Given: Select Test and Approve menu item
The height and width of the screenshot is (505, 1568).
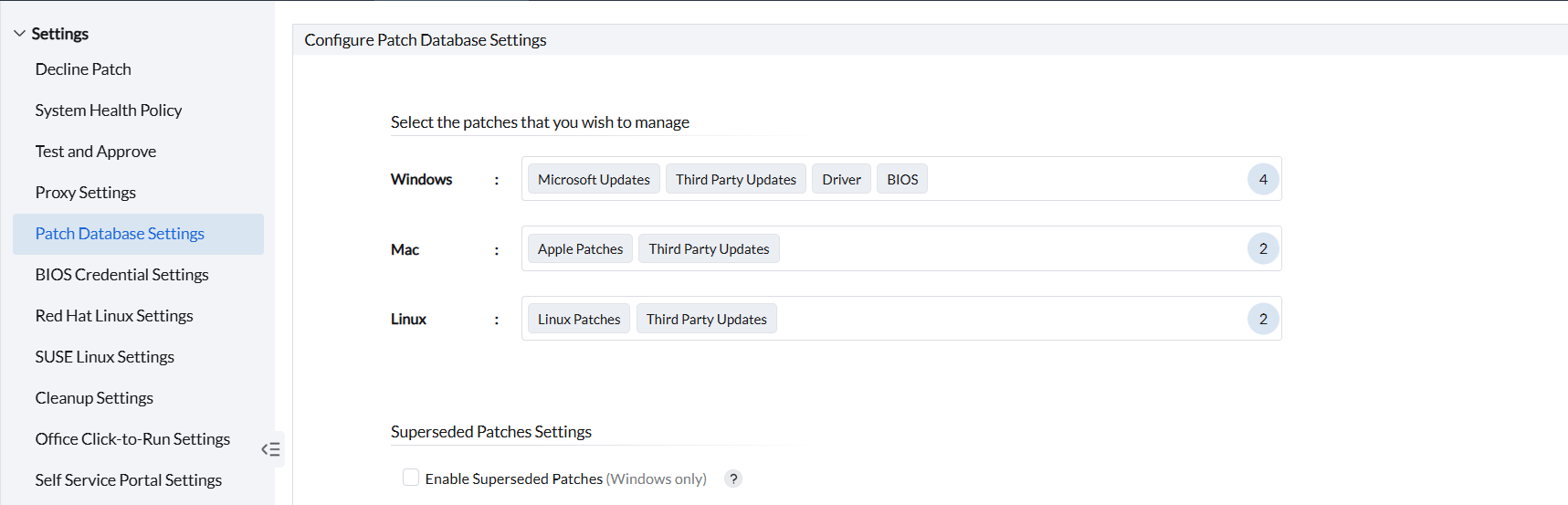Looking at the screenshot, I should pos(96,152).
